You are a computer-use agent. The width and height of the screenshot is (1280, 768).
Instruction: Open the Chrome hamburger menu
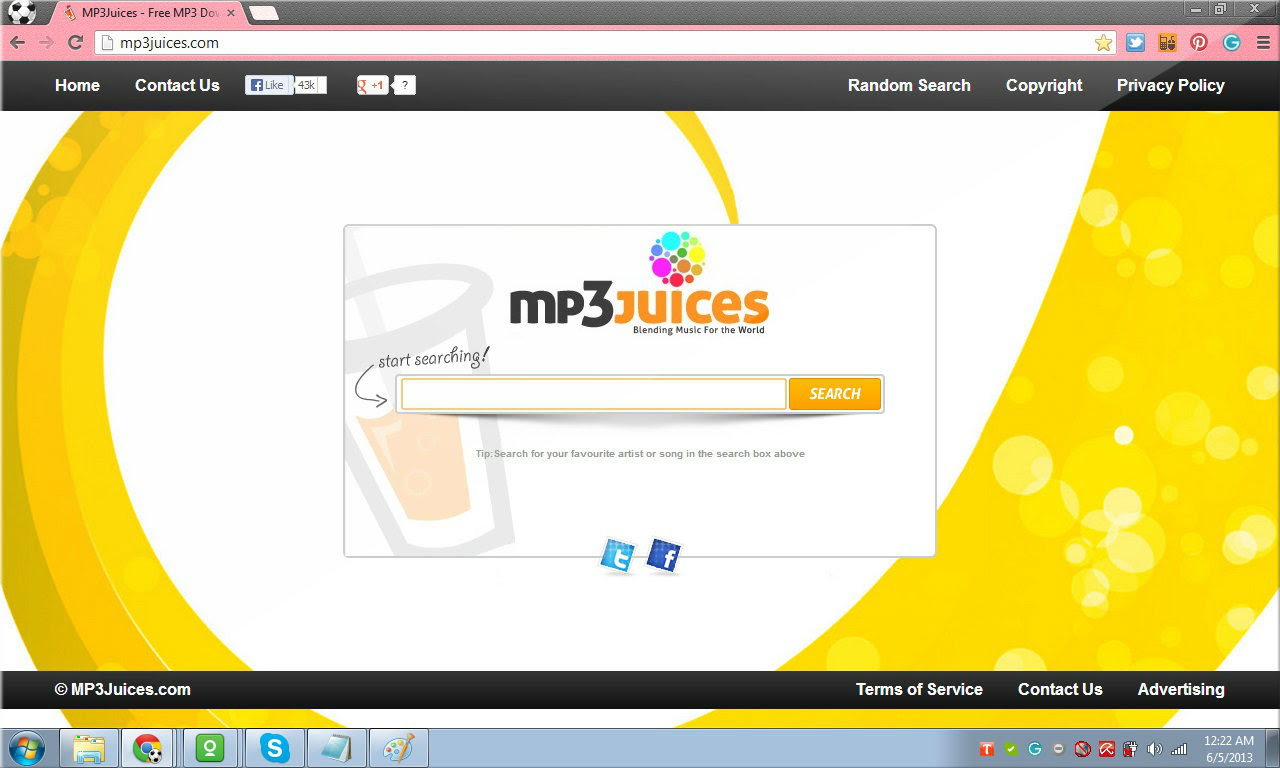(x=1262, y=42)
